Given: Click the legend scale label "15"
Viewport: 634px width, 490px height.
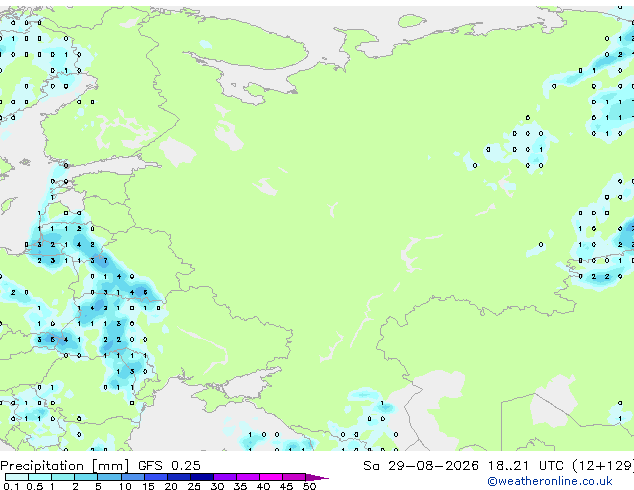Looking at the screenshot, I should [148, 486].
